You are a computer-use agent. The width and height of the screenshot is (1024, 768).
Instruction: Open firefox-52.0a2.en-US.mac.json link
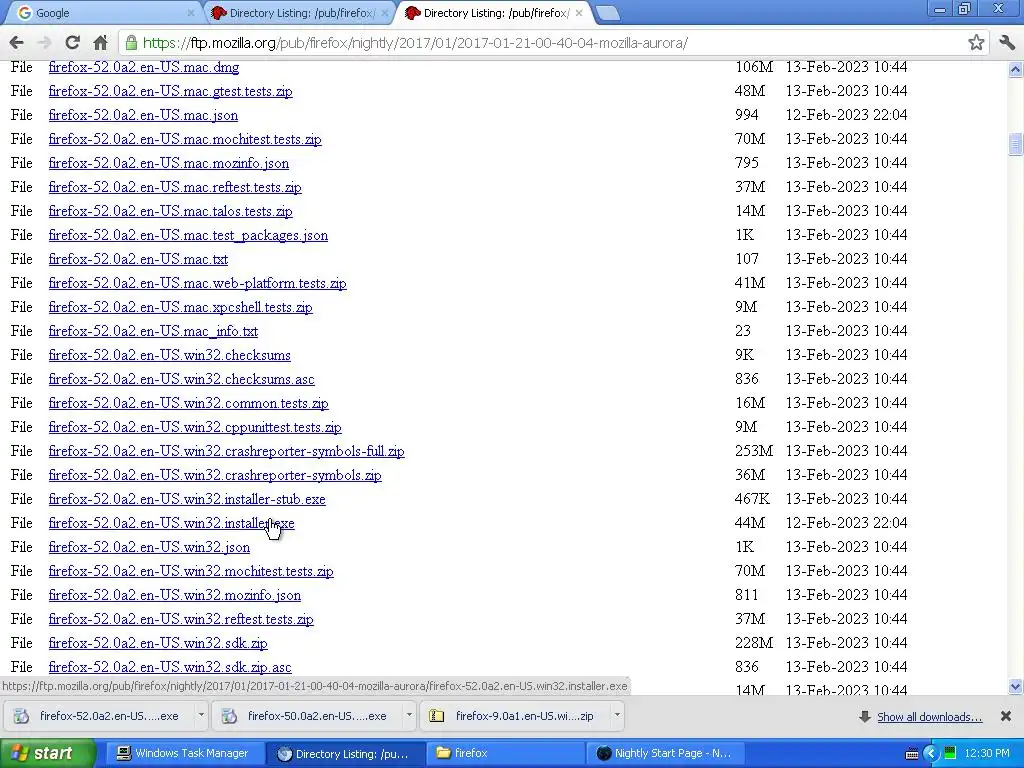pos(143,115)
